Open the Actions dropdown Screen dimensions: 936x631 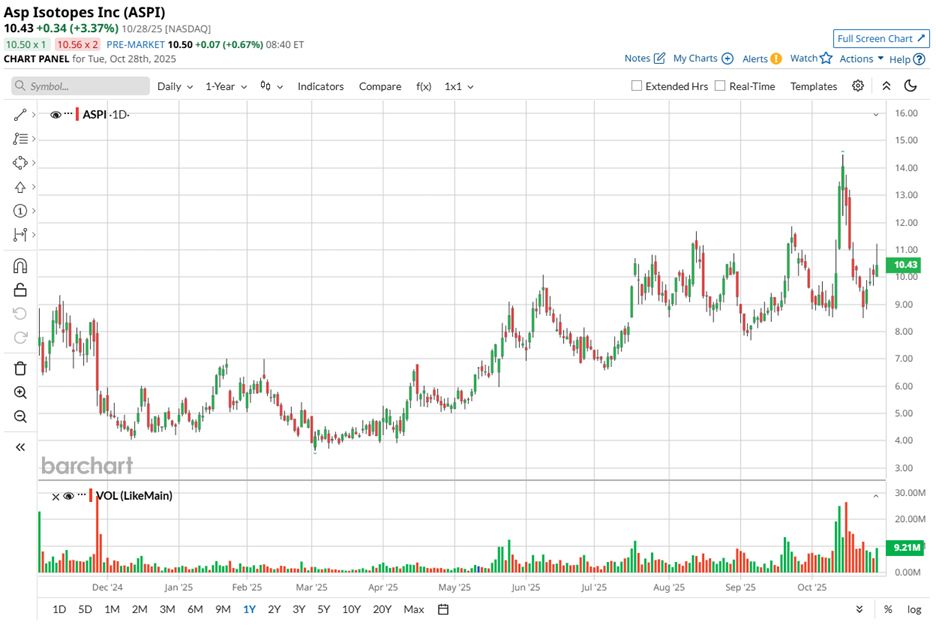tap(861, 59)
